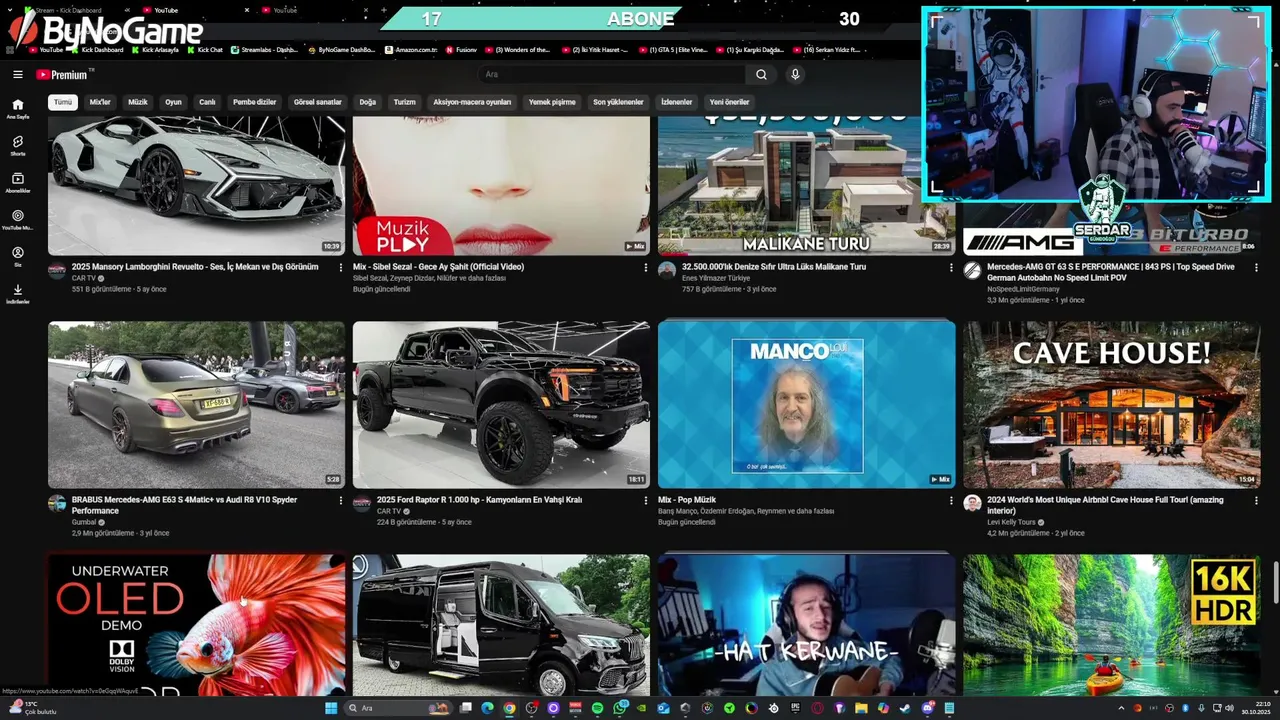Select the Yemek pişirme filter chip
Image resolution: width=1280 pixels, height=720 pixels.
[552, 102]
